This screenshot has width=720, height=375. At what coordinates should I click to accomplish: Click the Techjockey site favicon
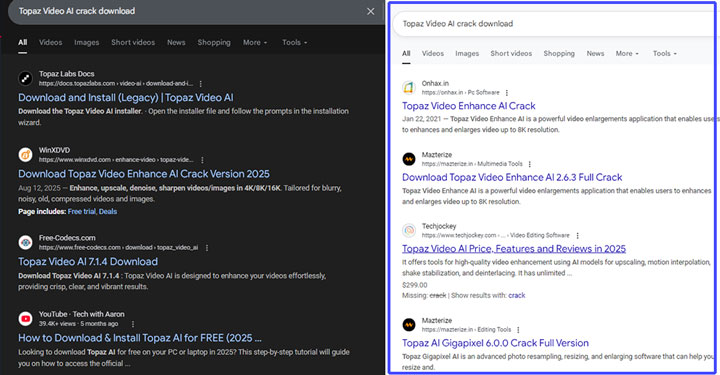409,230
